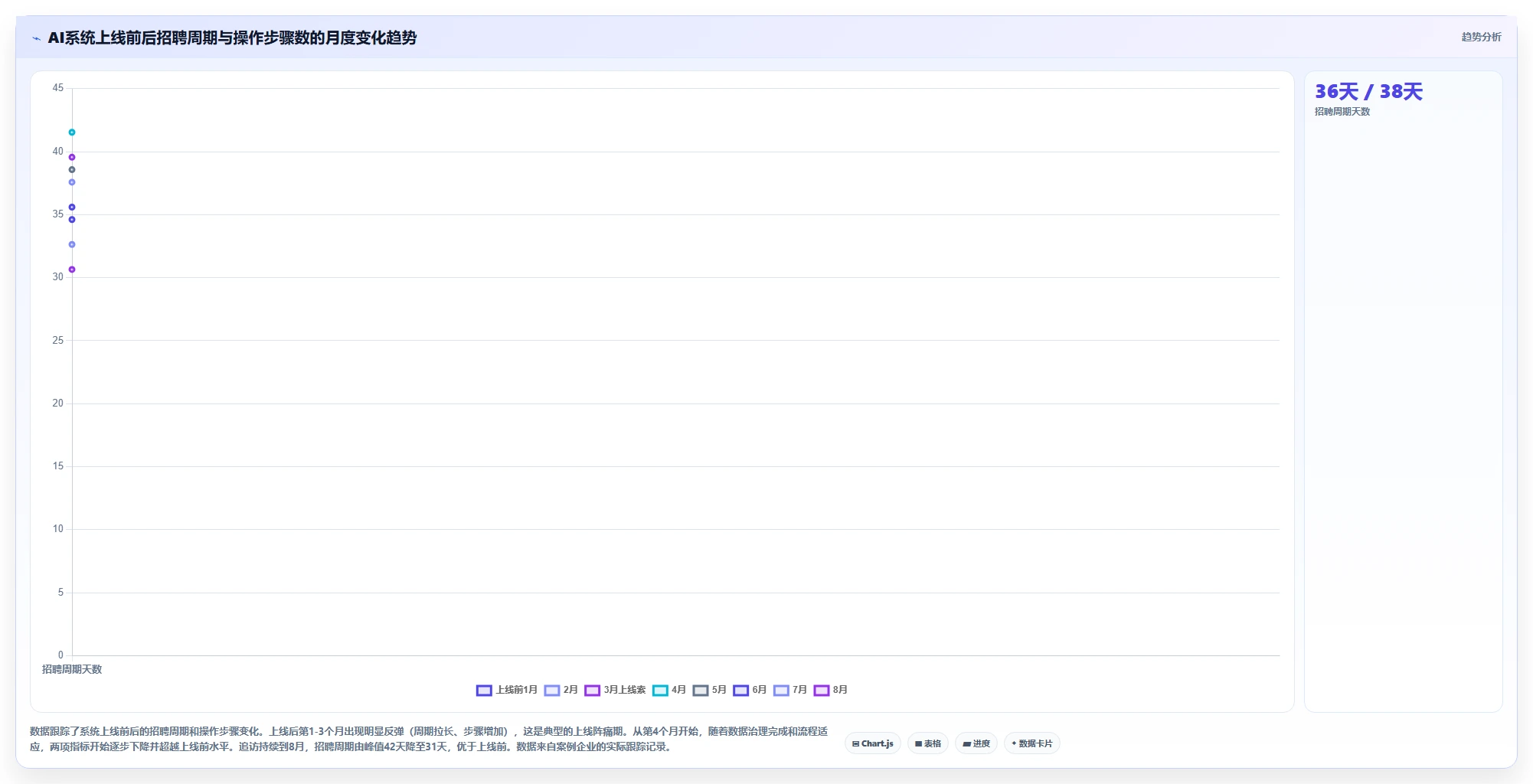Toggle the 2月 legend series

coord(561,690)
